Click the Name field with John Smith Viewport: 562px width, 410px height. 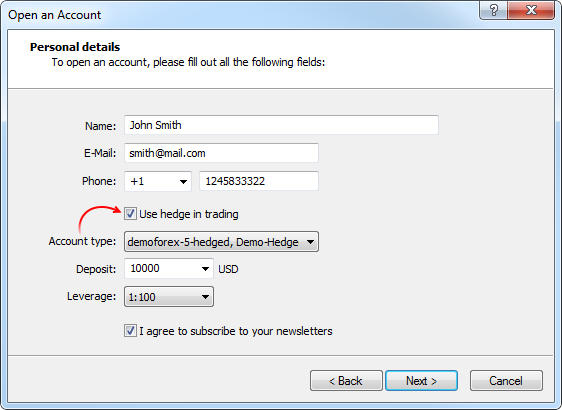coord(281,125)
